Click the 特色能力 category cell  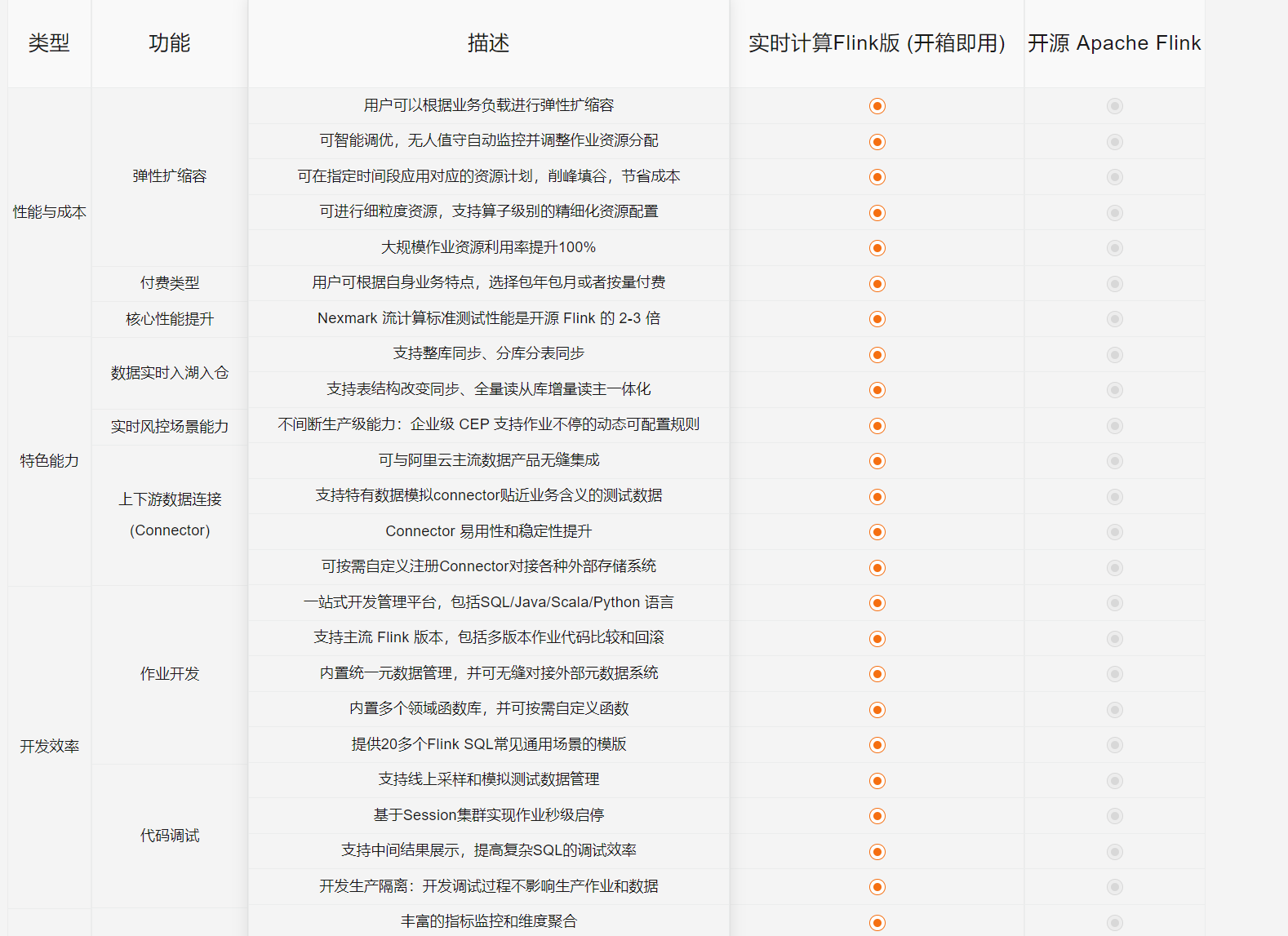click(49, 461)
